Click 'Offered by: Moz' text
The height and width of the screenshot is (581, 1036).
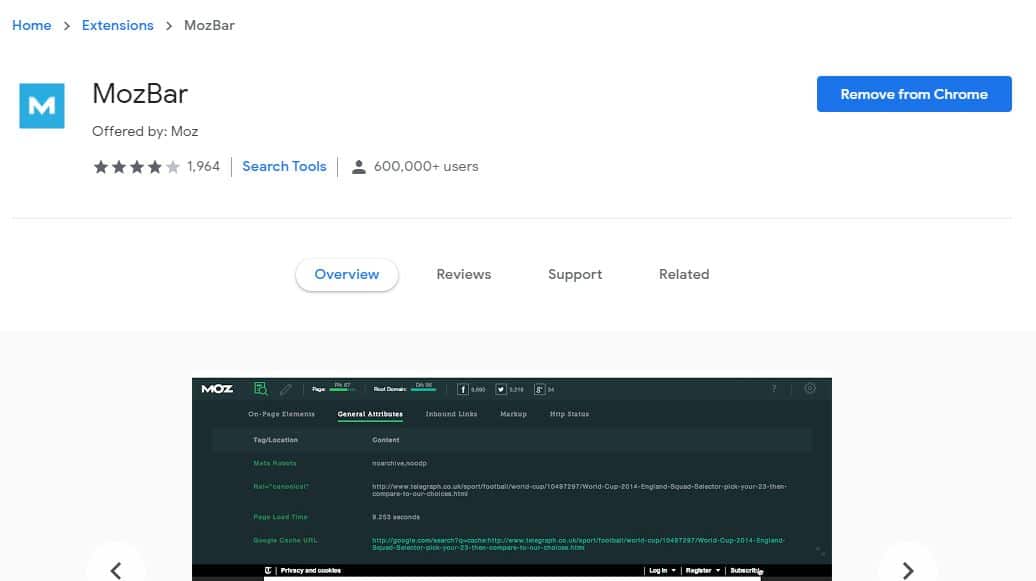(145, 131)
